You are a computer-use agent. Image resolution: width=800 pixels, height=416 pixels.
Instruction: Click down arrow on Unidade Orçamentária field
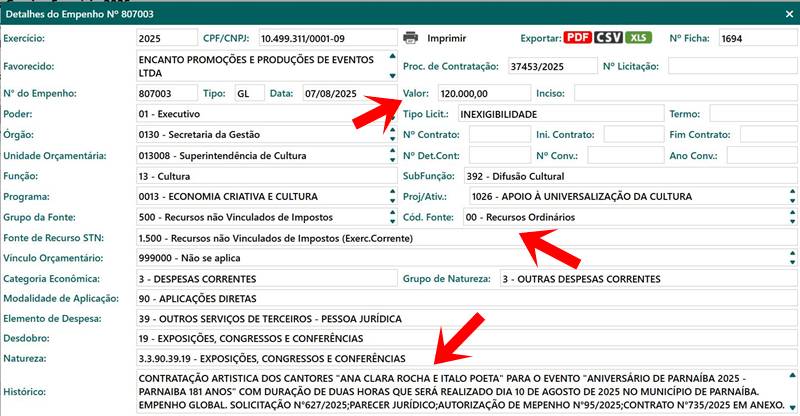click(391, 160)
